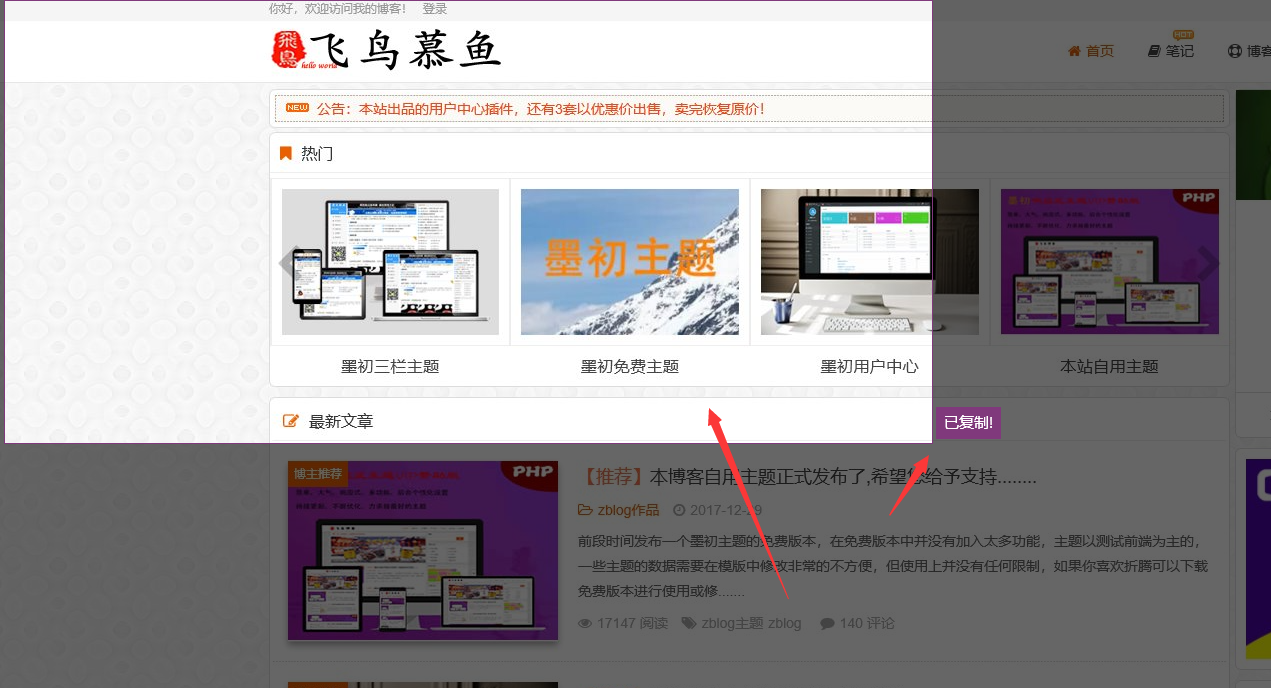Click the tag icon before zblog主题
Viewport: 1271px width, 688px height.
point(688,622)
